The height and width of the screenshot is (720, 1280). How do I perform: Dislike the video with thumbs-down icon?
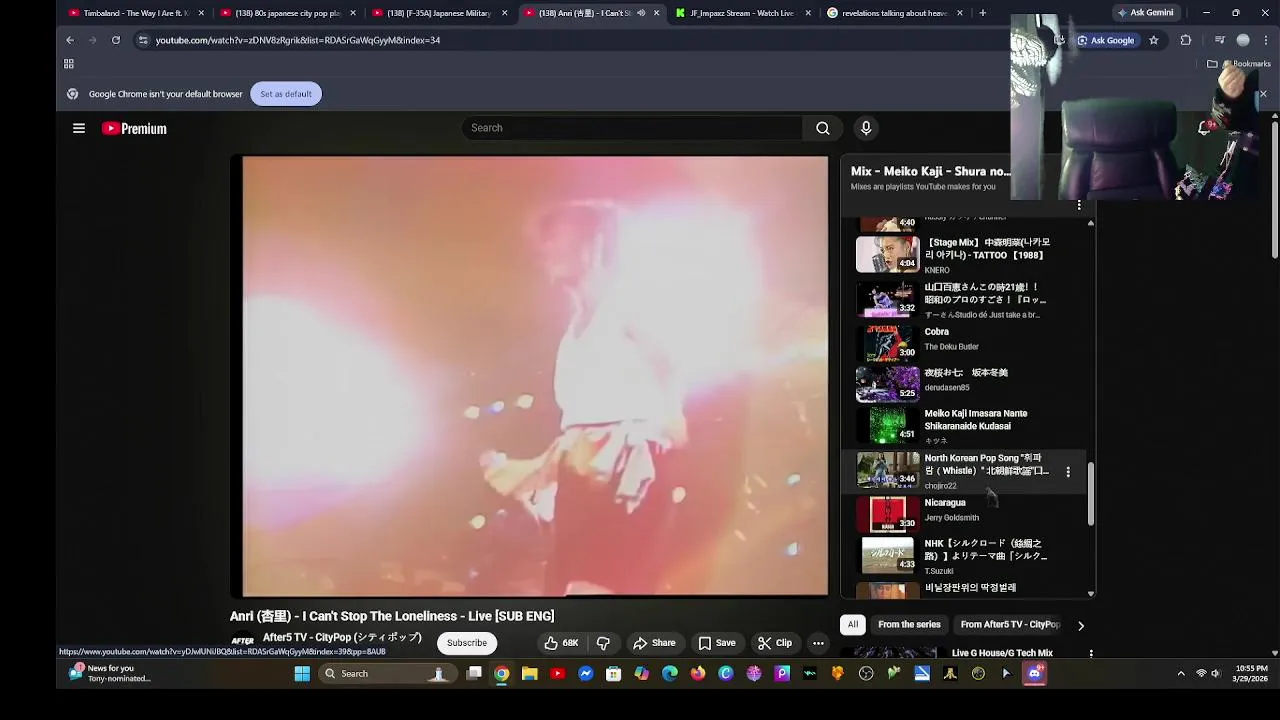tap(603, 643)
